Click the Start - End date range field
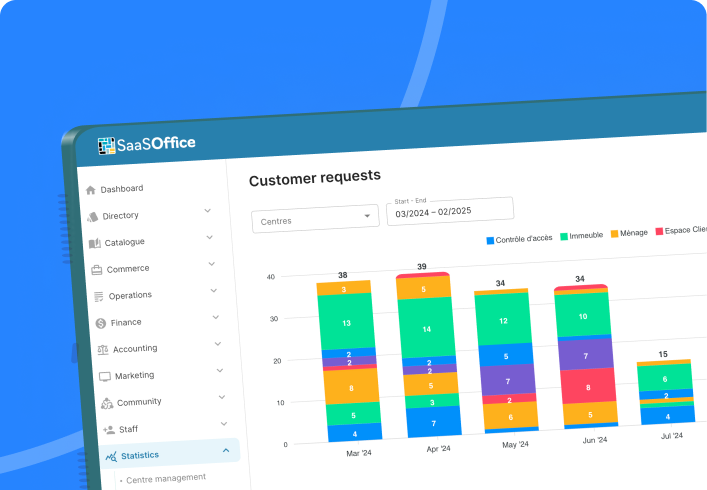The width and height of the screenshot is (707, 490). point(450,211)
